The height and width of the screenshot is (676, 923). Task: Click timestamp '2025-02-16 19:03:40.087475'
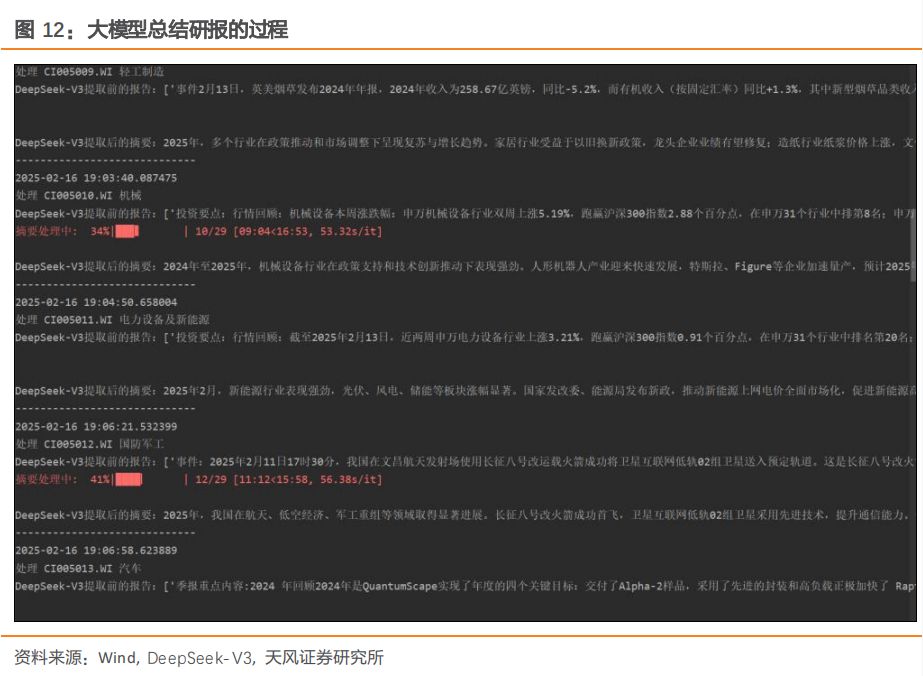coord(96,177)
